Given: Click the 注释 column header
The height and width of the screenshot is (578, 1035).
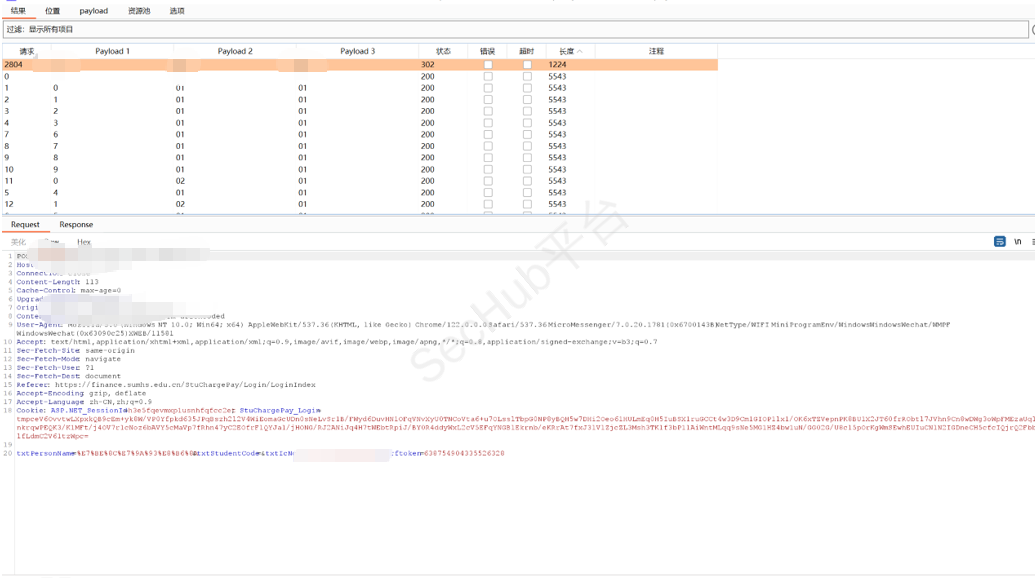Looking at the screenshot, I should point(656,51).
